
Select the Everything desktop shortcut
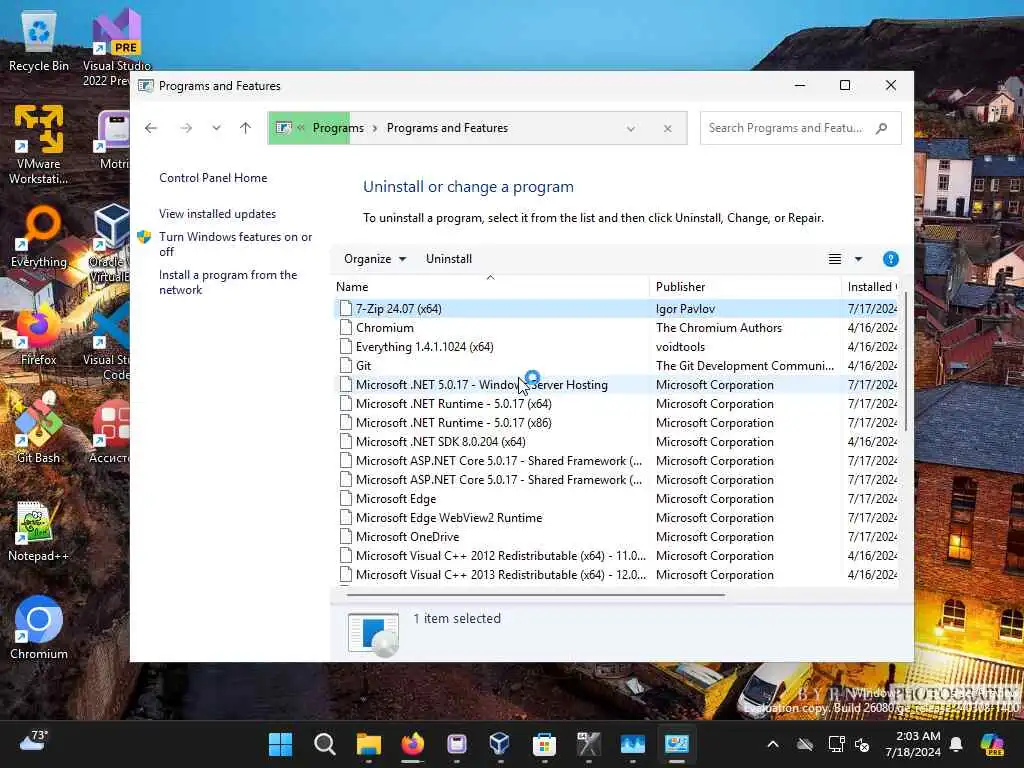click(39, 236)
